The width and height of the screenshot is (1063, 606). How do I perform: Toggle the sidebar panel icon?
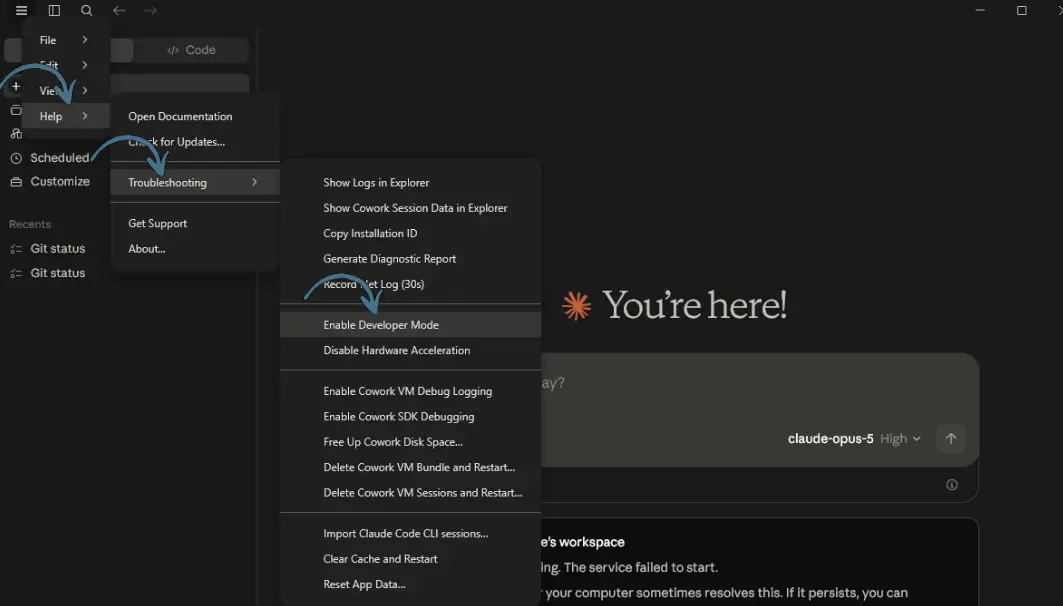coord(54,10)
